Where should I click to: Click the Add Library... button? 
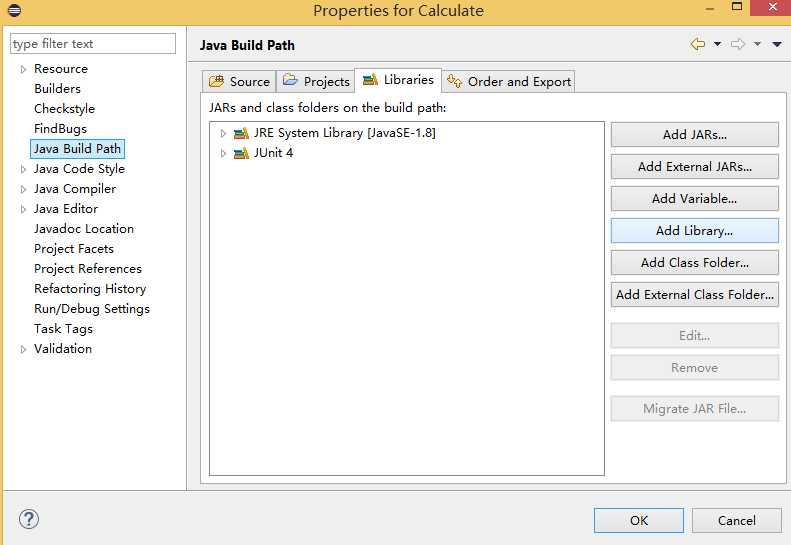point(695,231)
